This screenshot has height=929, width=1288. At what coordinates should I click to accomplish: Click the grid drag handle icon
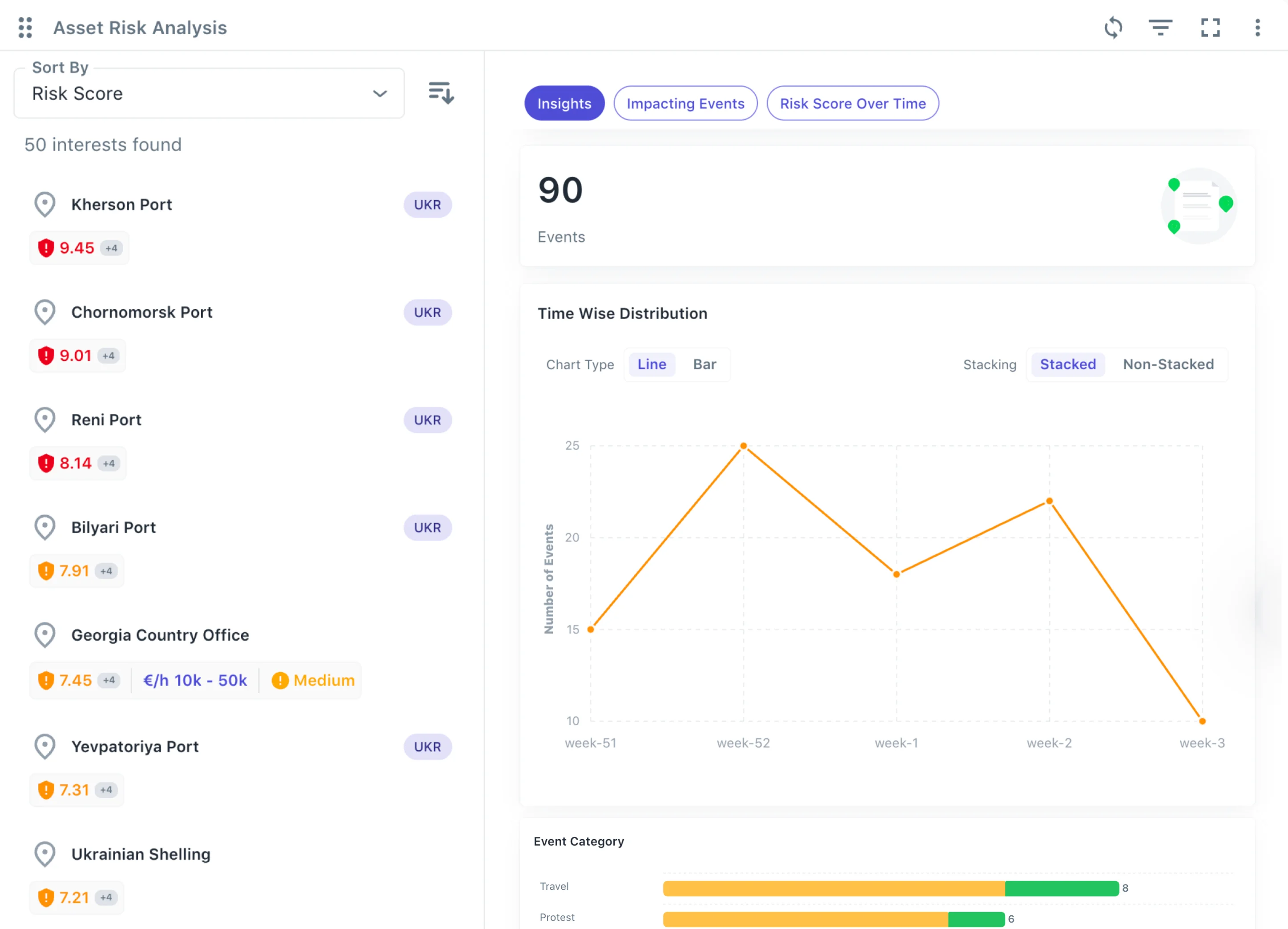click(x=25, y=27)
